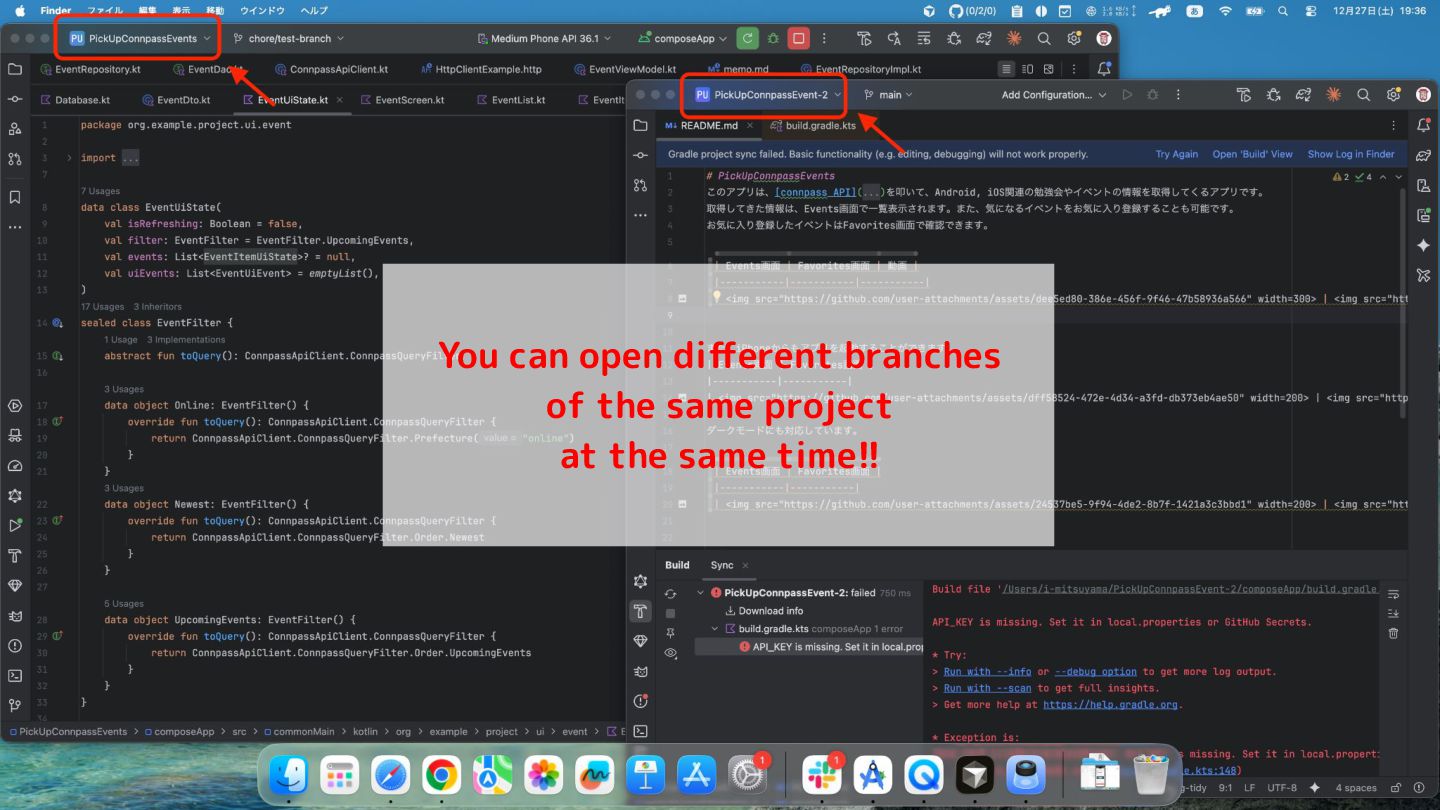
Task: Open Terminal tool window in front window sidebar
Action: click(640, 732)
